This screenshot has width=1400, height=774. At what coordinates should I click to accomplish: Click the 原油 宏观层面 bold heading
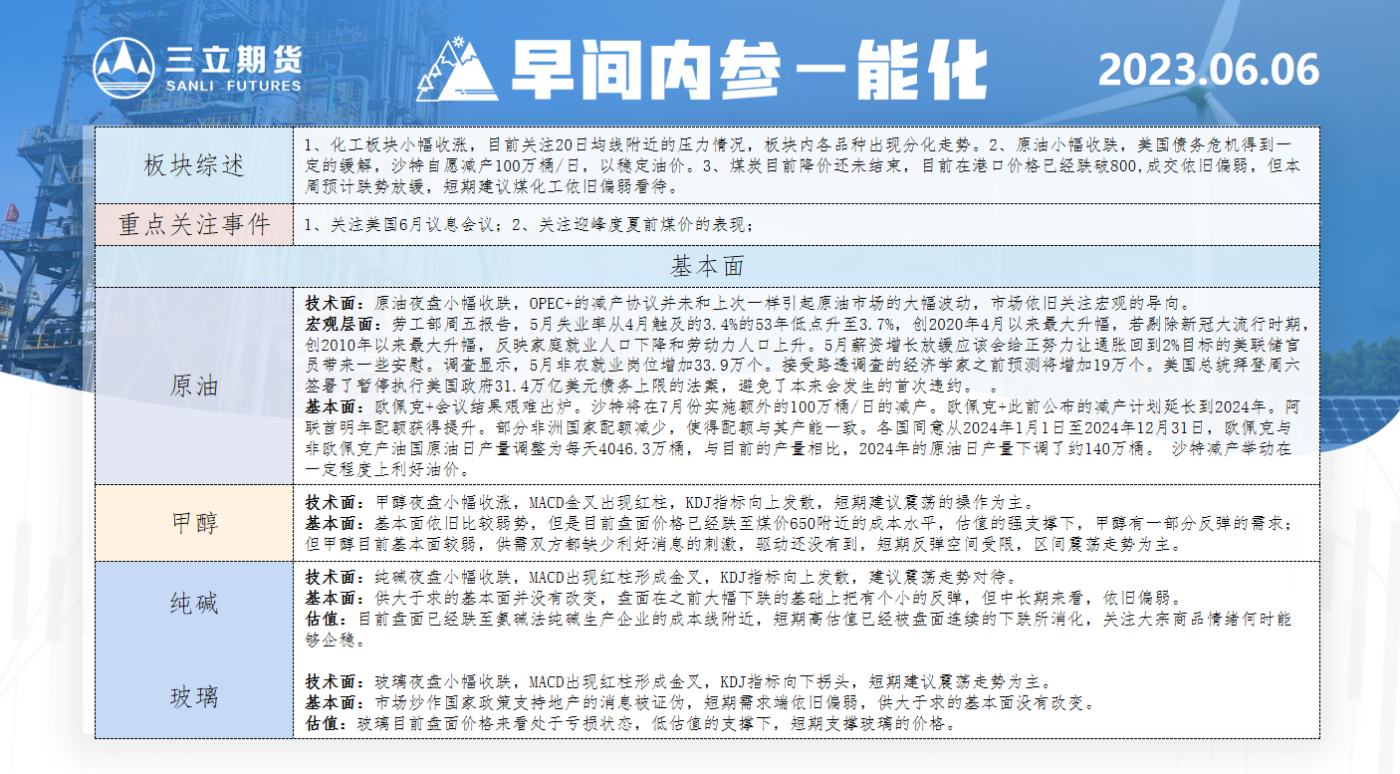click(x=338, y=324)
